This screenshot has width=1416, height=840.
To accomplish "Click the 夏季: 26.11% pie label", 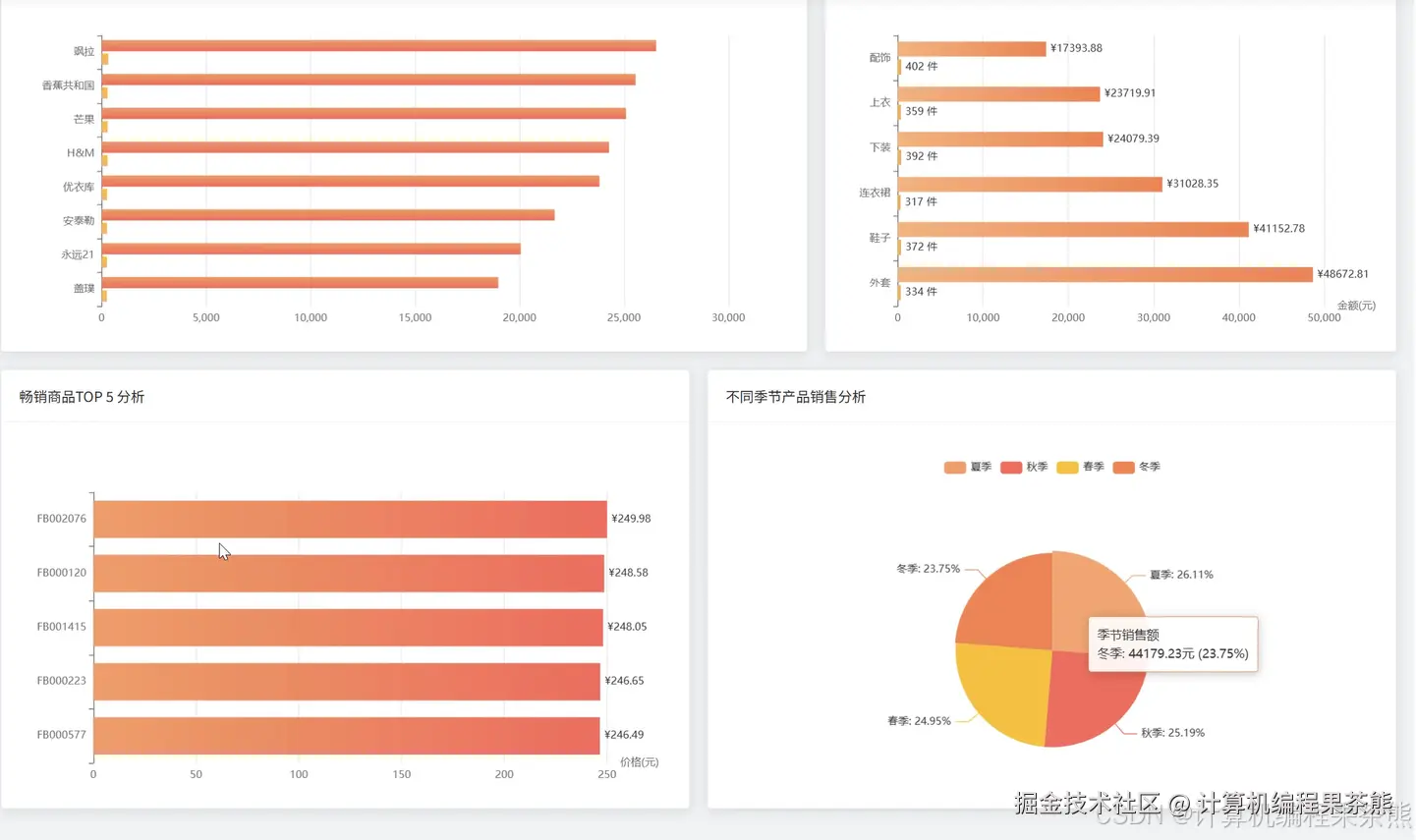I will click(1181, 575).
